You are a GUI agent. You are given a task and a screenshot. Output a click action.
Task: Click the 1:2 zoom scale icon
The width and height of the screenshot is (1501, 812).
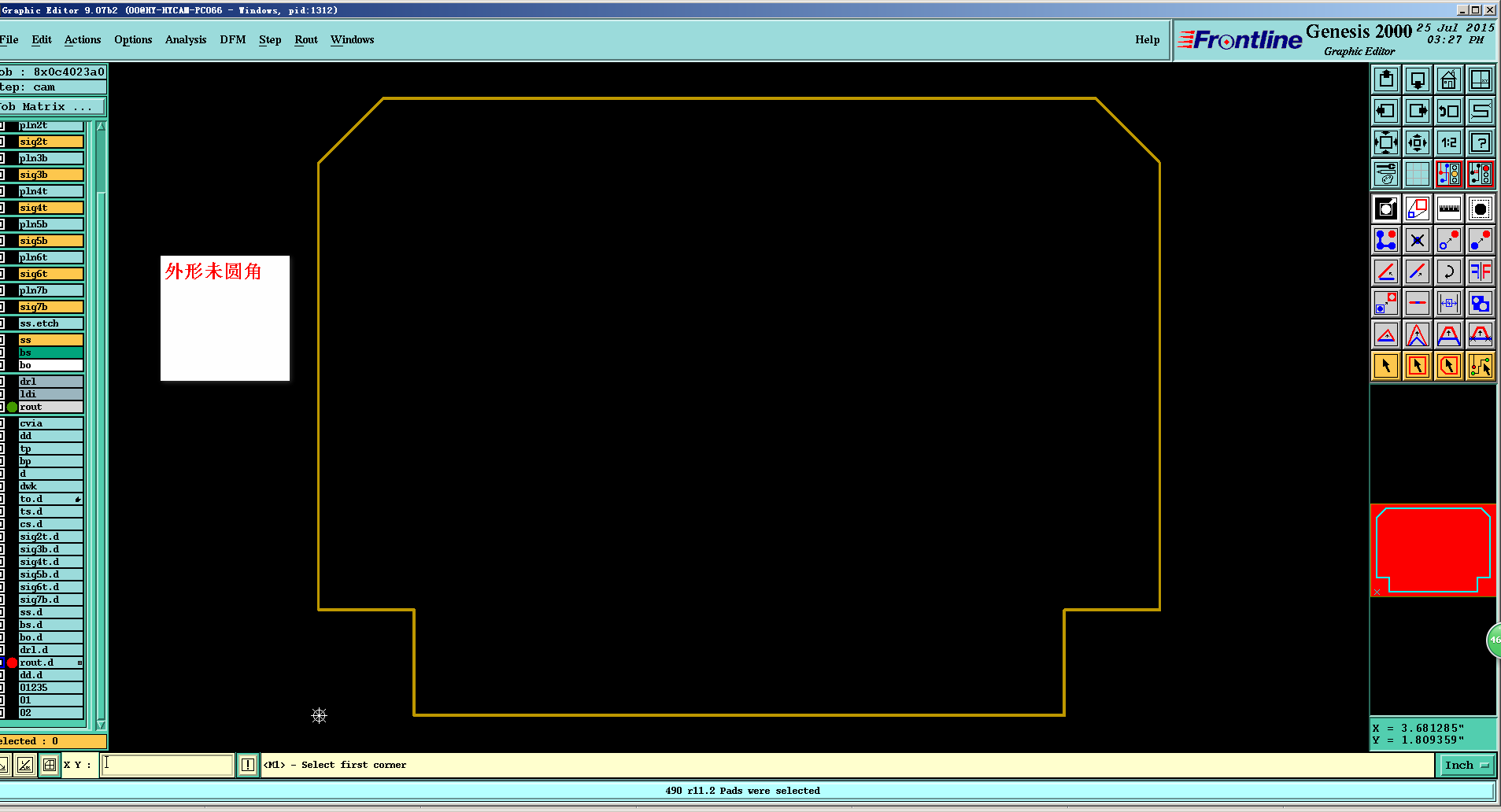(1449, 142)
